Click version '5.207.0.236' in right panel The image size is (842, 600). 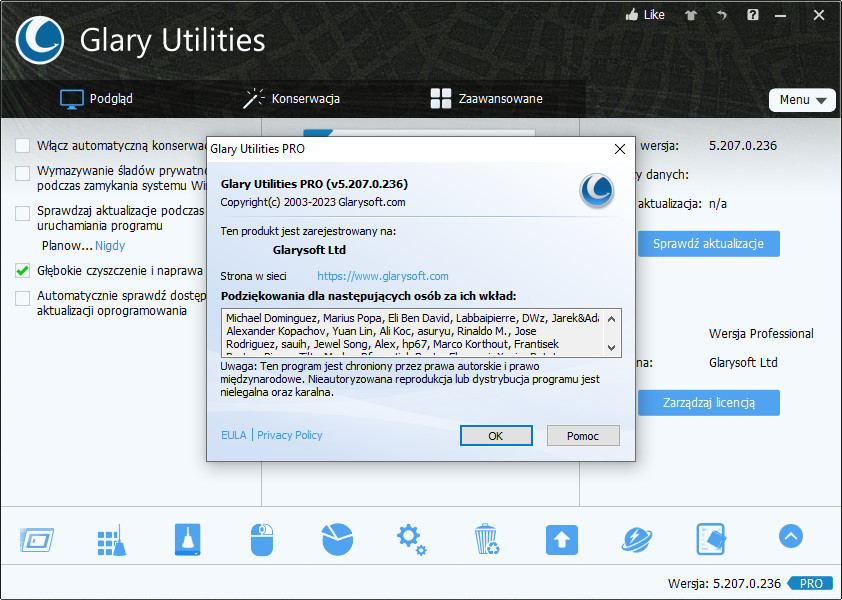pyautogui.click(x=743, y=146)
